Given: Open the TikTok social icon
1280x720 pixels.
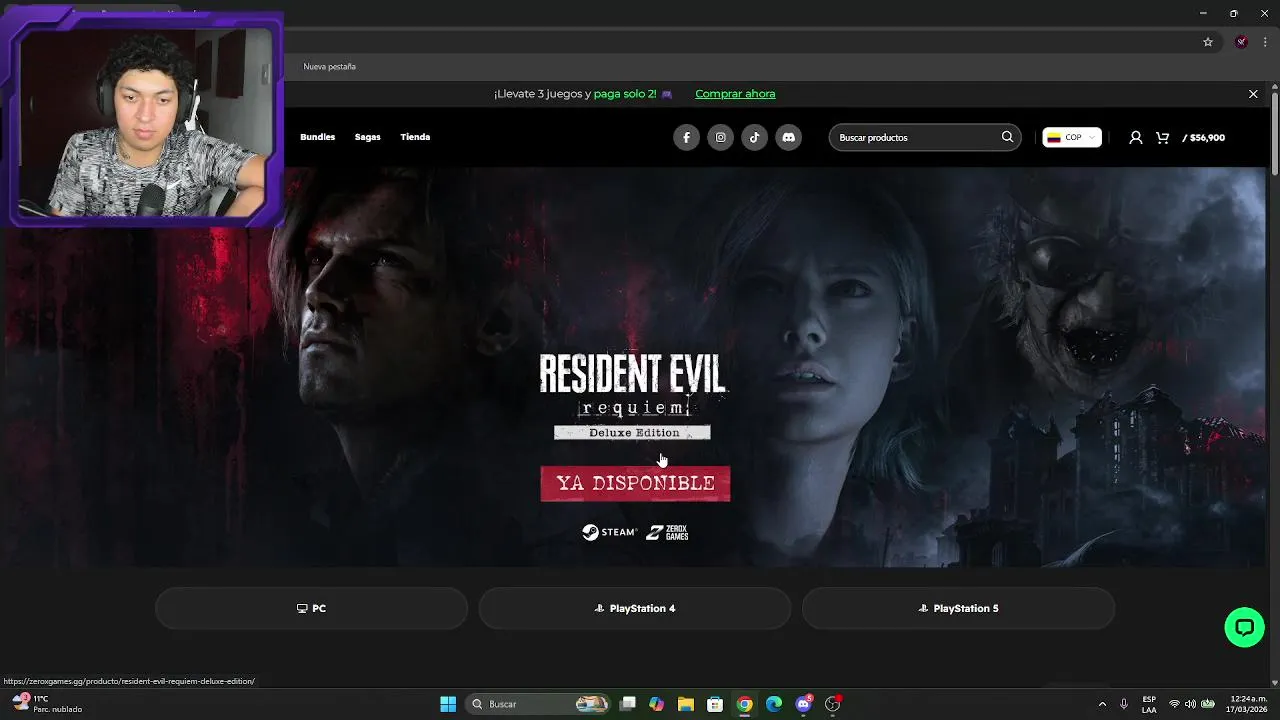Looking at the screenshot, I should [754, 138].
